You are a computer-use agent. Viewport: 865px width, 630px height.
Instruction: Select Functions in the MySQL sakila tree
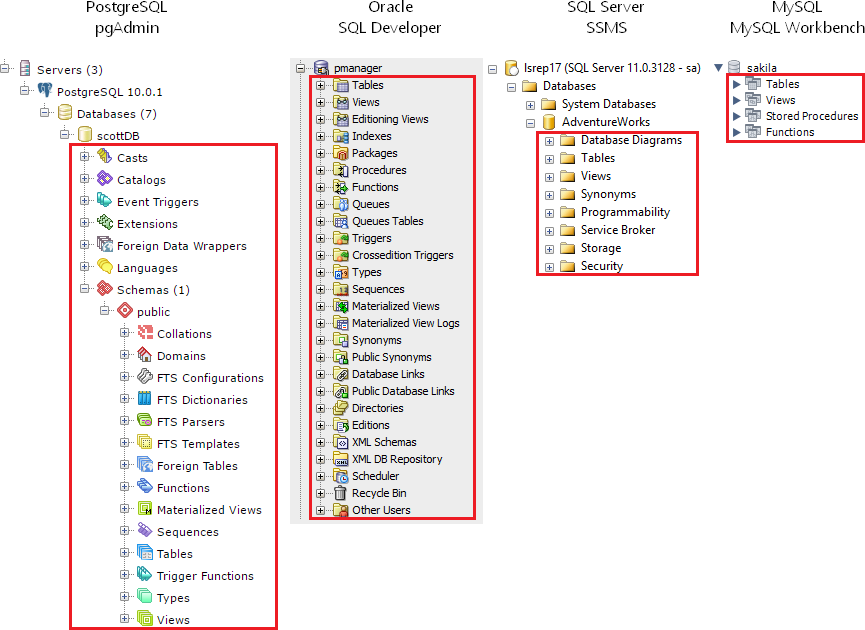pos(790,132)
